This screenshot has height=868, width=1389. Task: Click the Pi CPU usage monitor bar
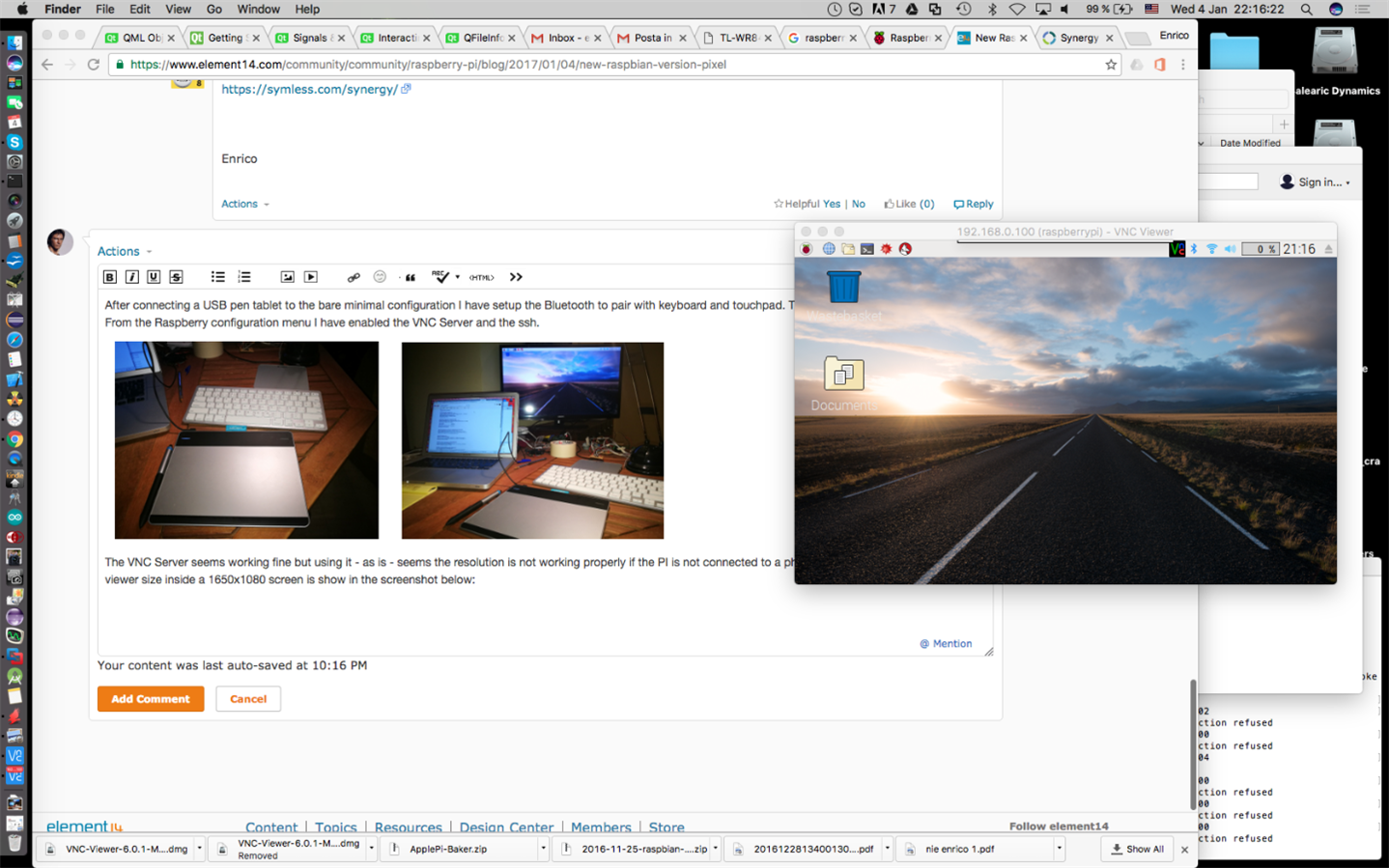[x=1260, y=249]
